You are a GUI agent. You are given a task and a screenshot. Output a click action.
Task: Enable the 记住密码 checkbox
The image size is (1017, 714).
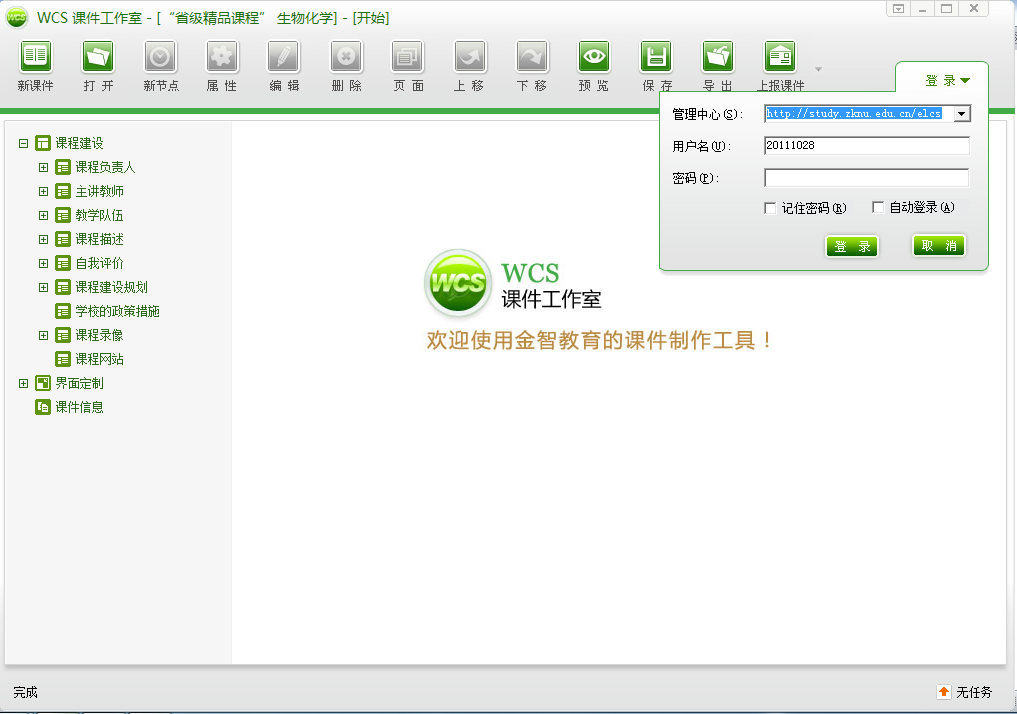(770, 208)
